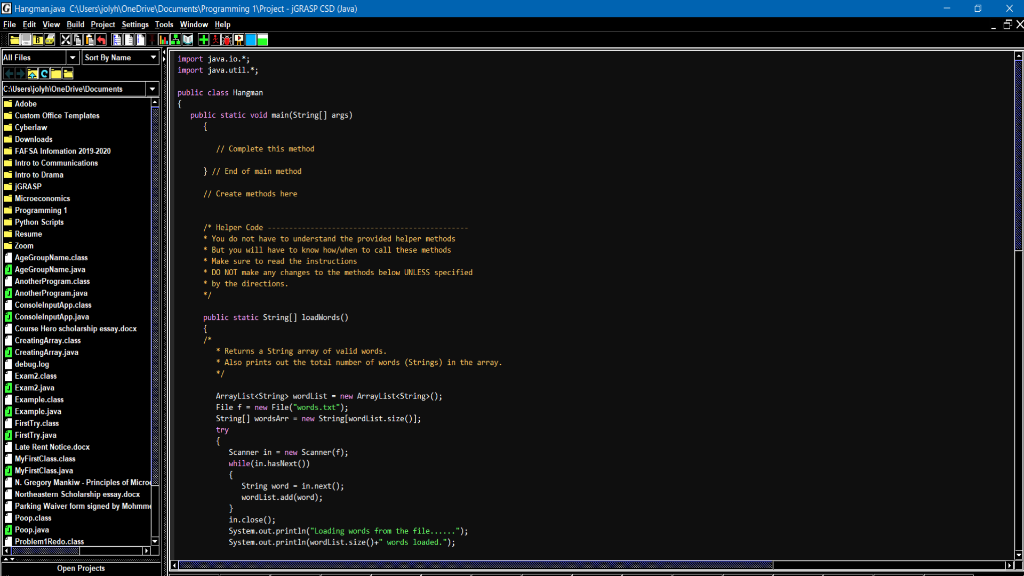Undo the last edit with the red arrow
The height and width of the screenshot is (576, 1024).
[x=101, y=40]
